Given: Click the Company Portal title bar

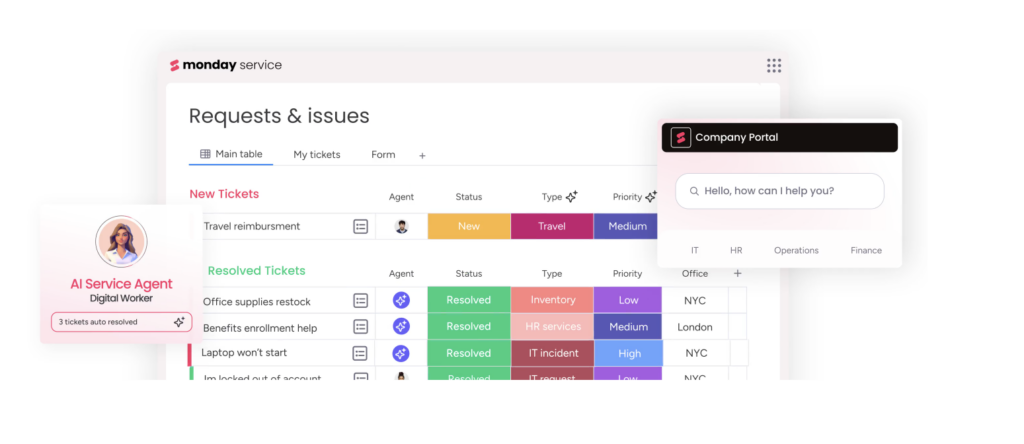Looking at the screenshot, I should point(780,138).
